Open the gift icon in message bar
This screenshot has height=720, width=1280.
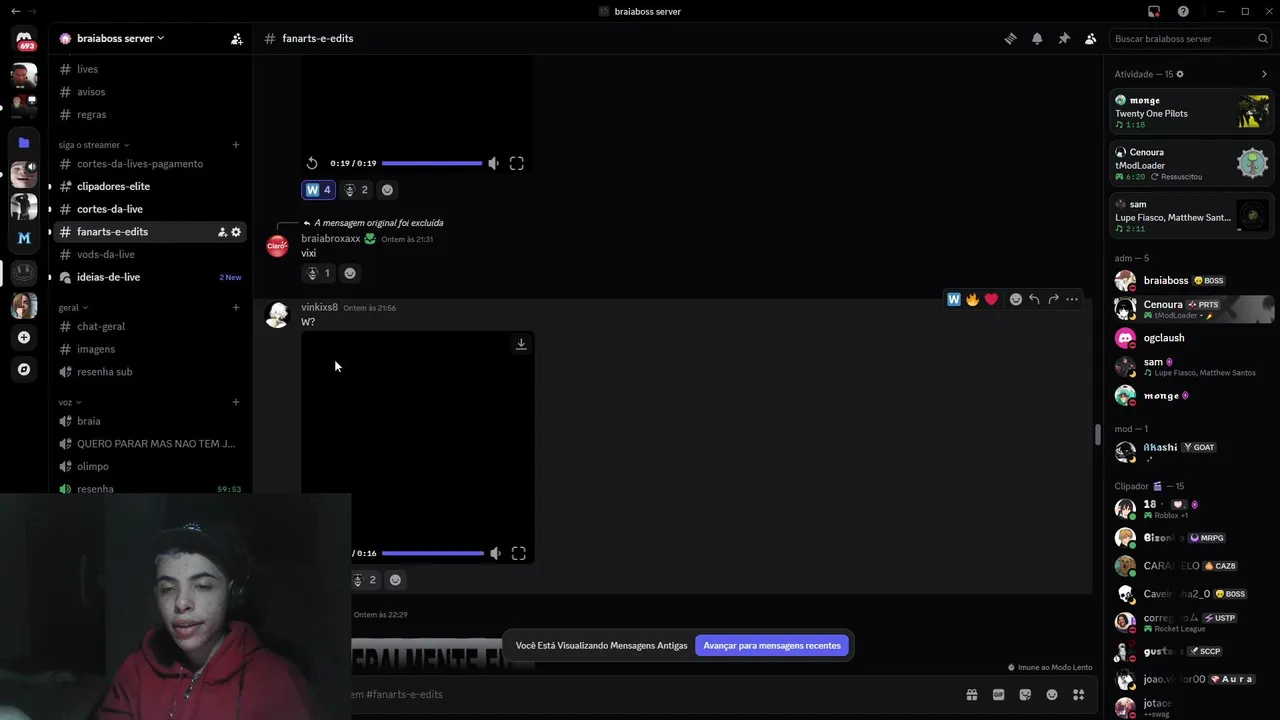click(971, 695)
